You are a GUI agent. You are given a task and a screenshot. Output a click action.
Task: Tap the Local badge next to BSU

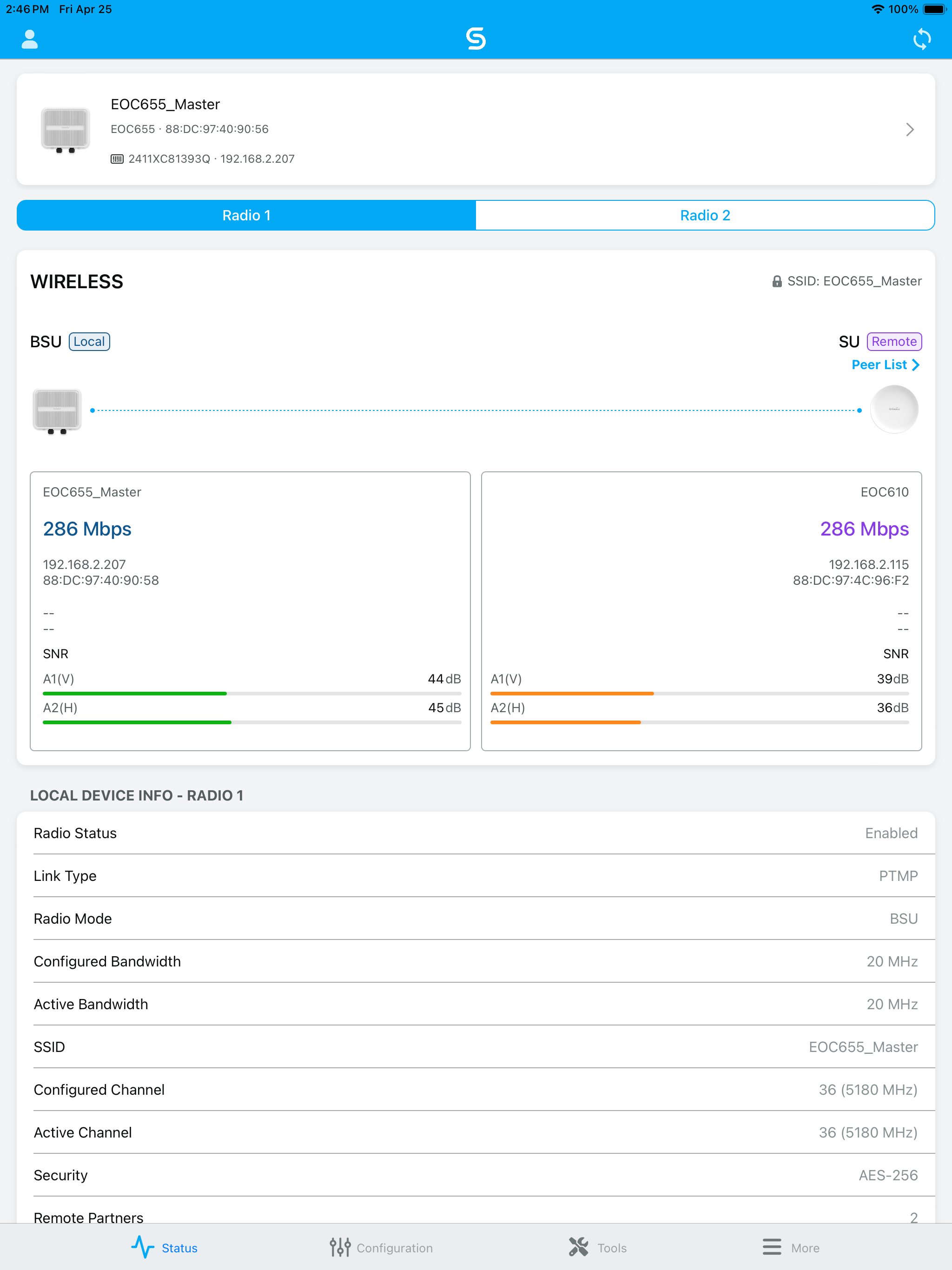pyautogui.click(x=89, y=342)
